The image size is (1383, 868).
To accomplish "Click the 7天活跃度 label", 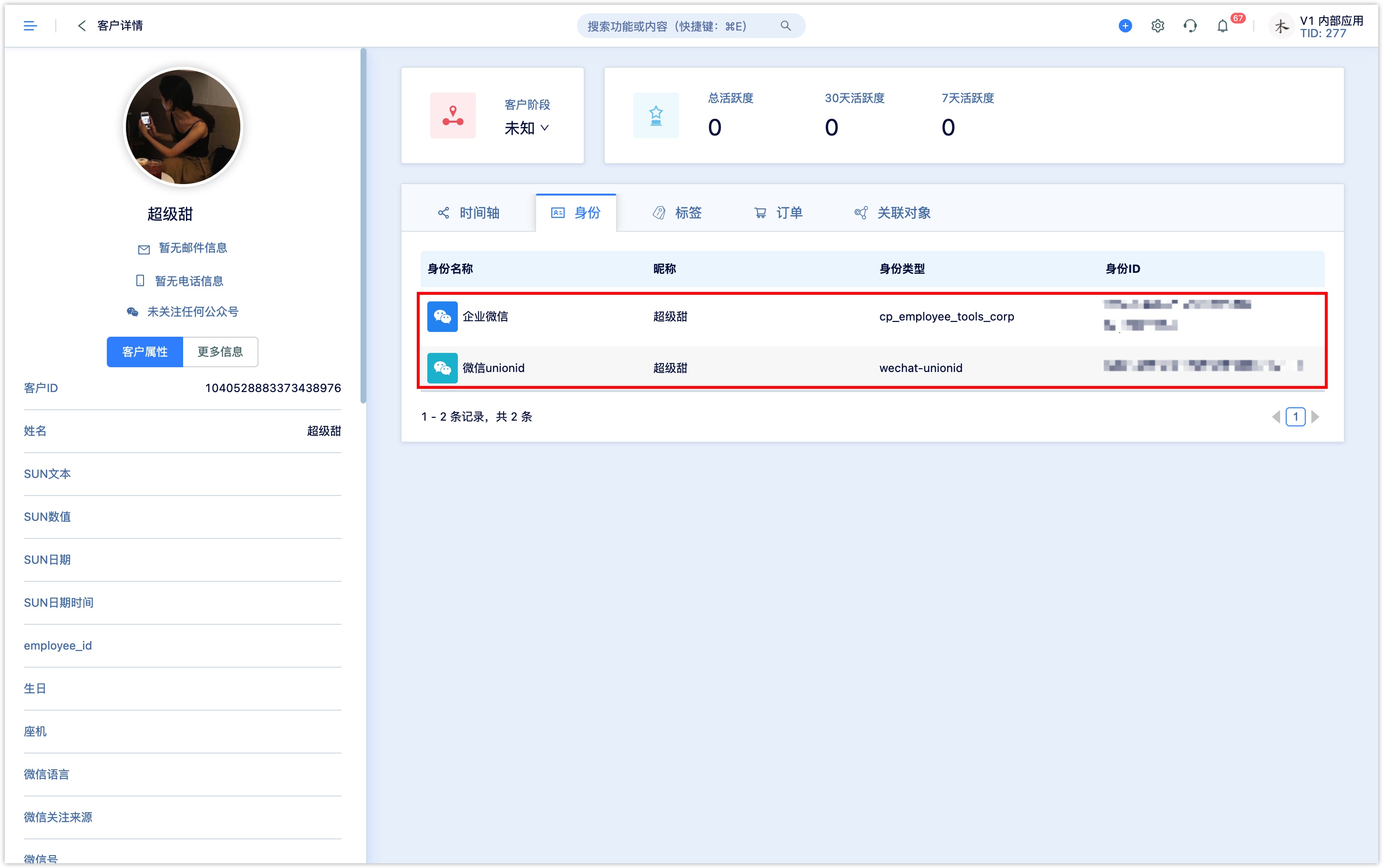I will point(967,98).
